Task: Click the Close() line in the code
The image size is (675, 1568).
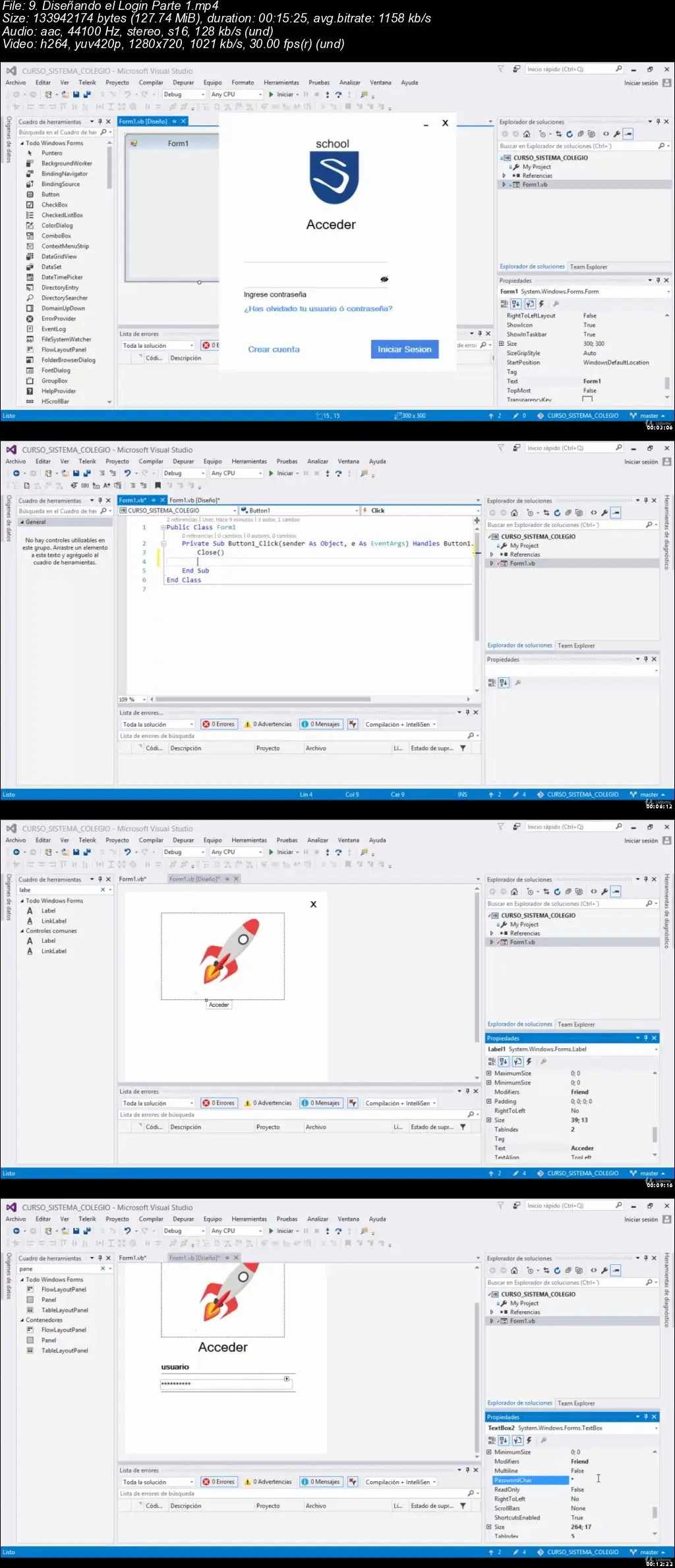Action: point(211,553)
